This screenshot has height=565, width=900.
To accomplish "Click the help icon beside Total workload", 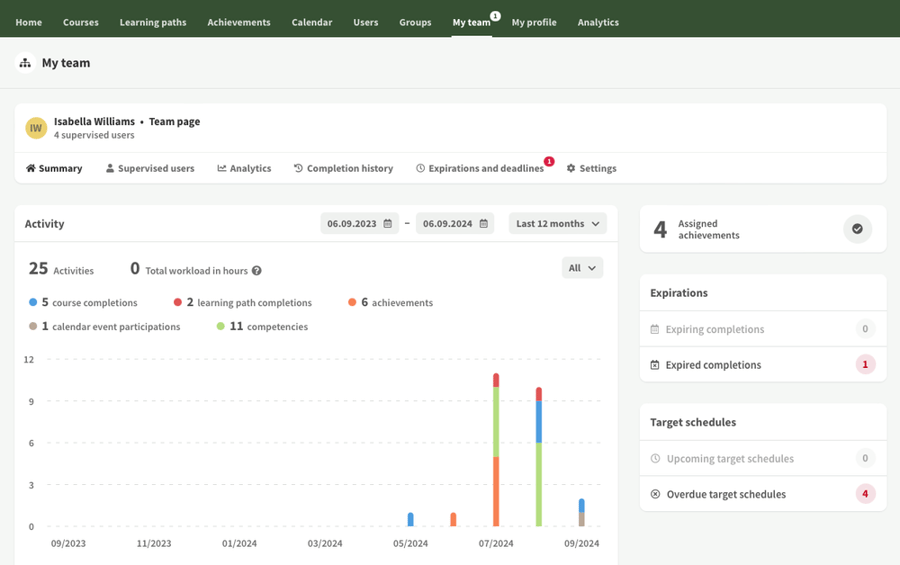I will tap(257, 270).
